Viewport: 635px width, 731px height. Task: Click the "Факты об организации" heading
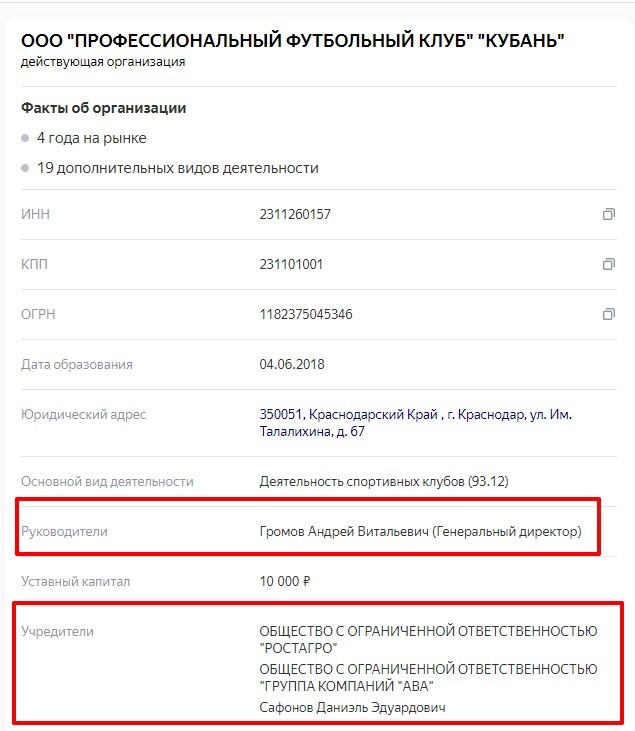coord(104,108)
